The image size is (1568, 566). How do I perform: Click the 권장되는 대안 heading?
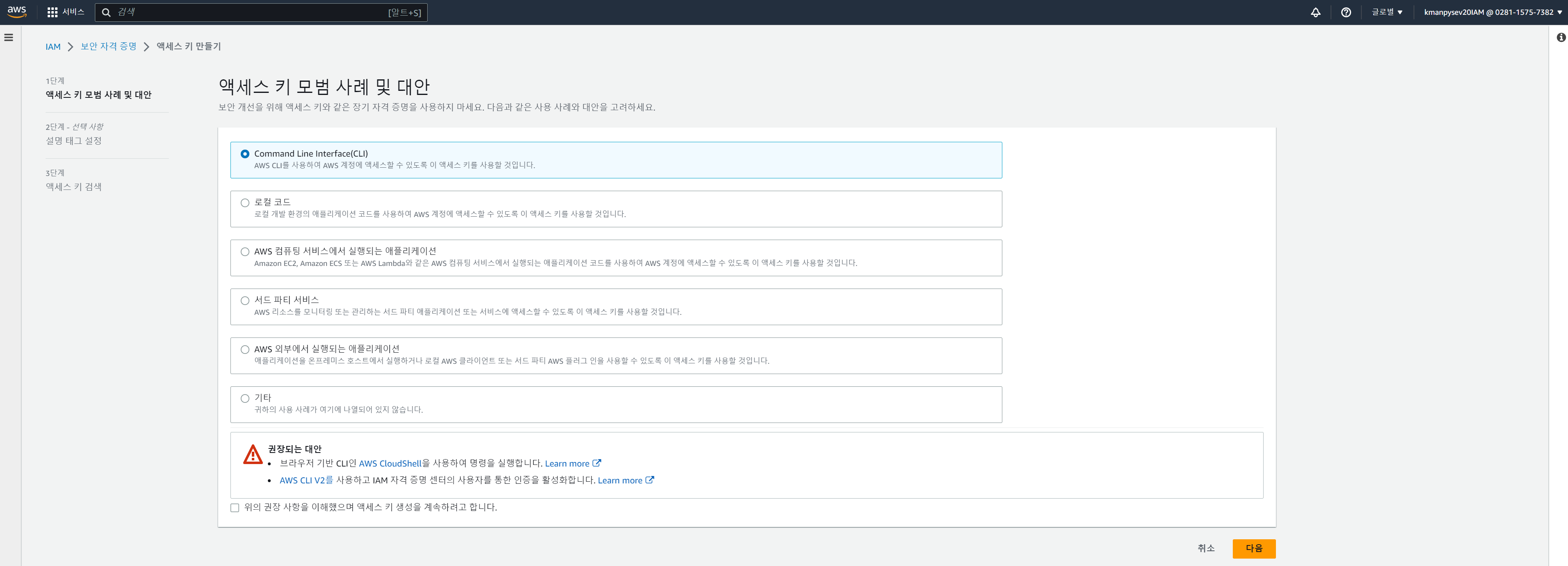point(295,449)
